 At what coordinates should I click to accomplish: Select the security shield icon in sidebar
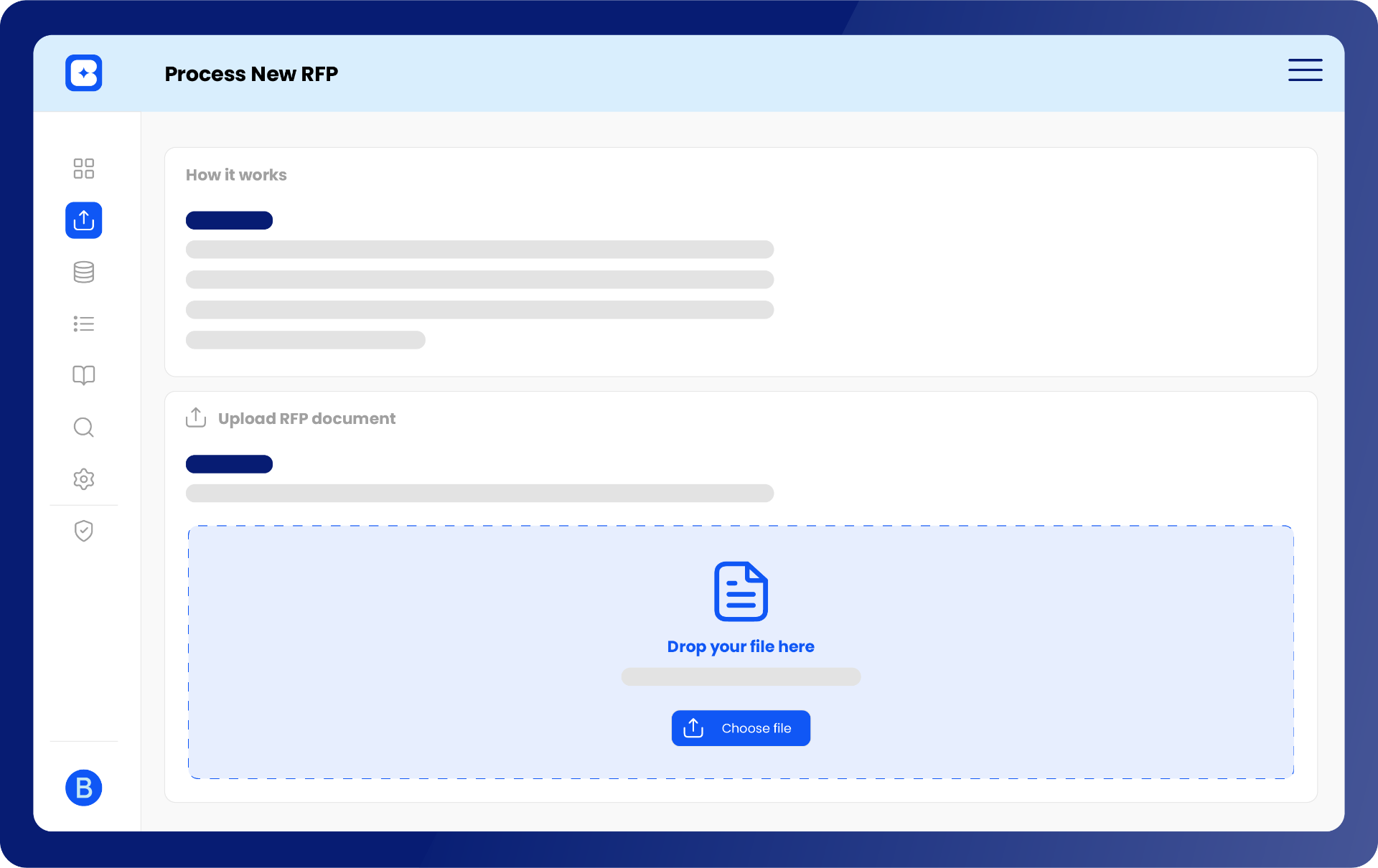(83, 531)
